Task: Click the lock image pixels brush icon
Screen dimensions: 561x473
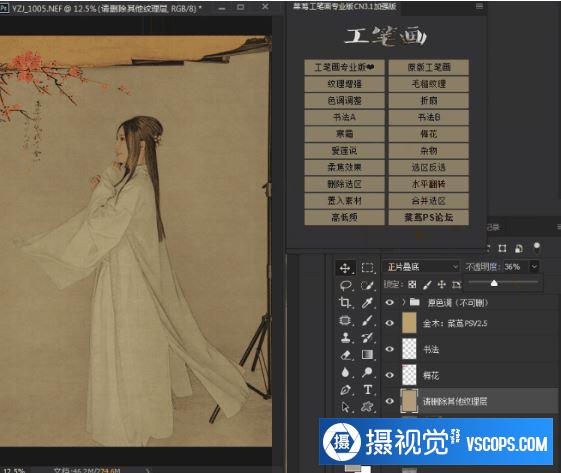Action: pyautogui.click(x=427, y=284)
